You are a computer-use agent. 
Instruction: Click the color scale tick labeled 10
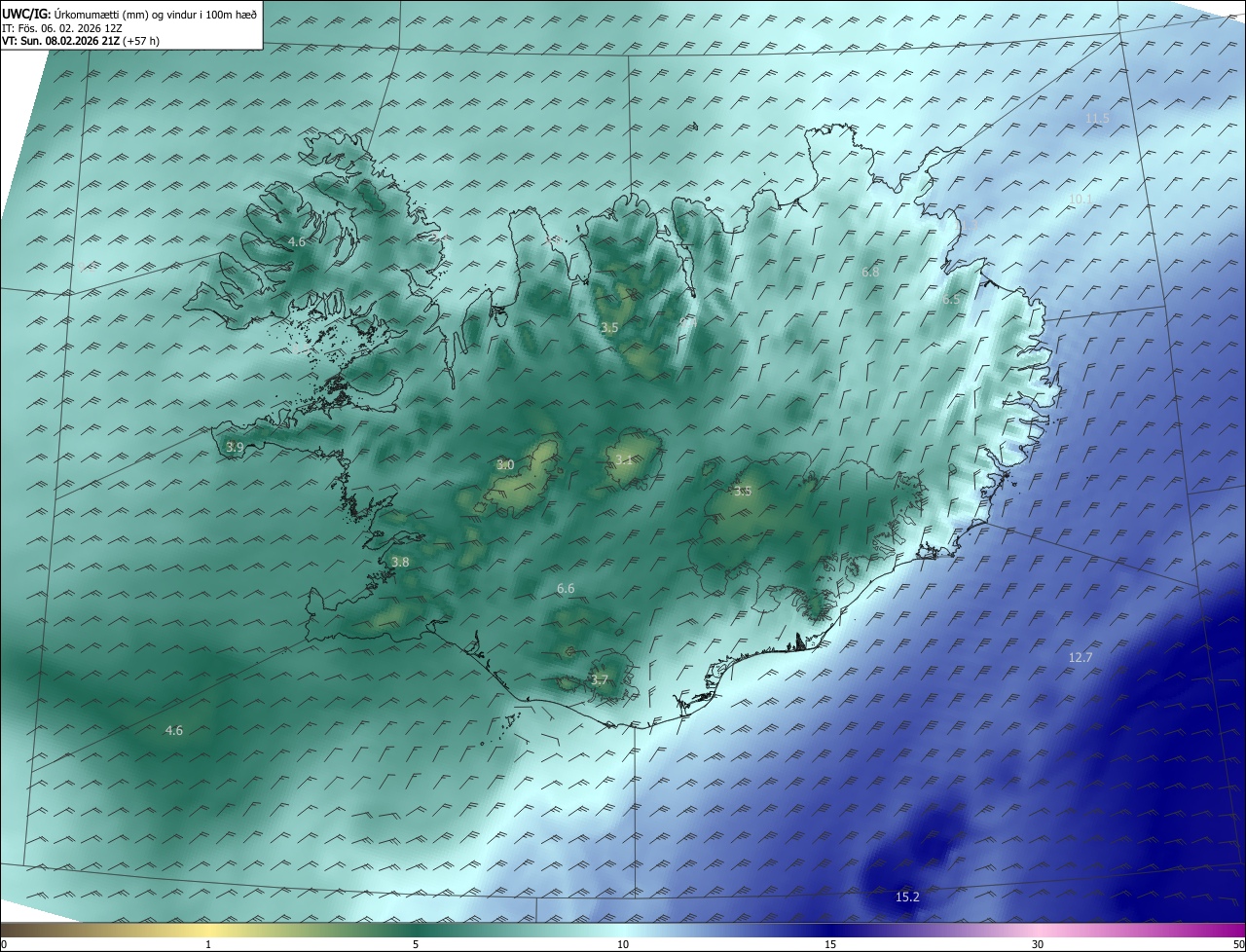(x=623, y=944)
